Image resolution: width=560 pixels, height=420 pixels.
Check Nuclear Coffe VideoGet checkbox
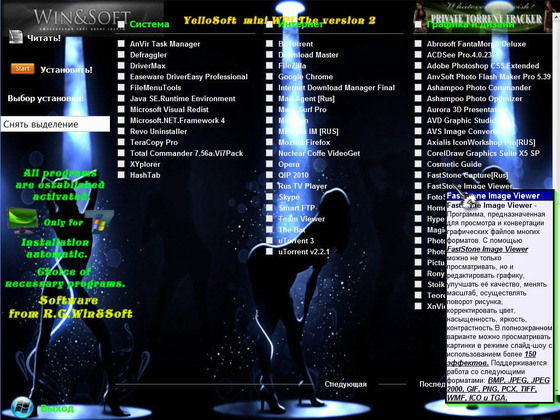point(269,153)
